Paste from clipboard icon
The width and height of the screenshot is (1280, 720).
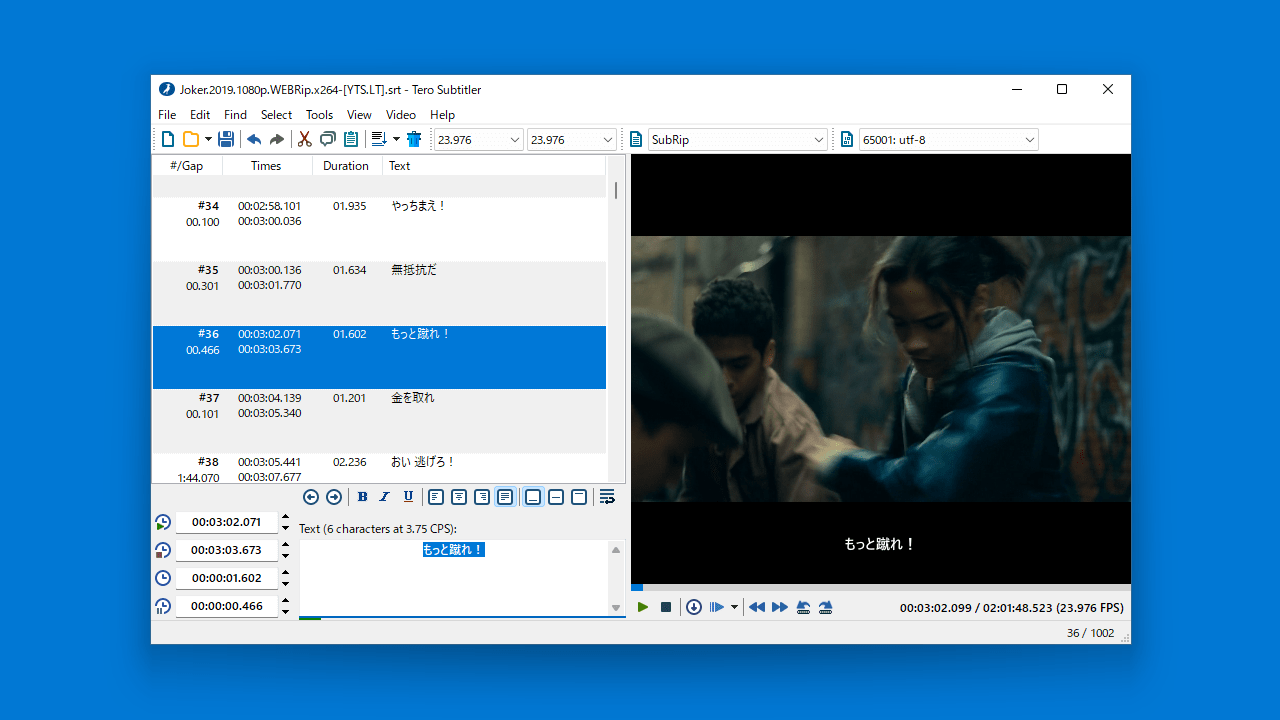[351, 140]
